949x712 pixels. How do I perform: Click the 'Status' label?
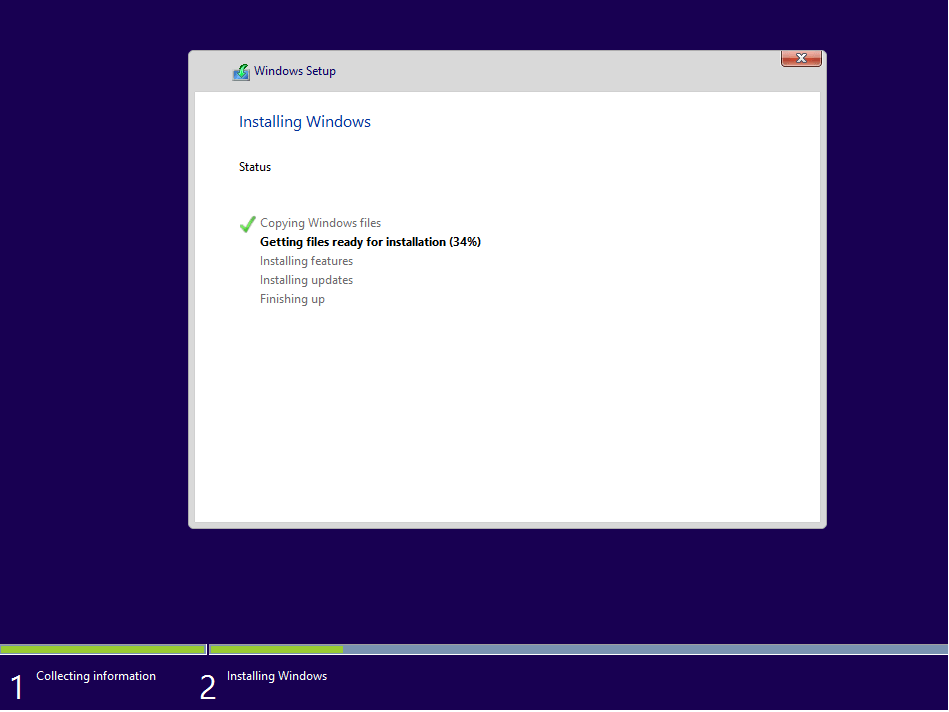[x=255, y=167]
